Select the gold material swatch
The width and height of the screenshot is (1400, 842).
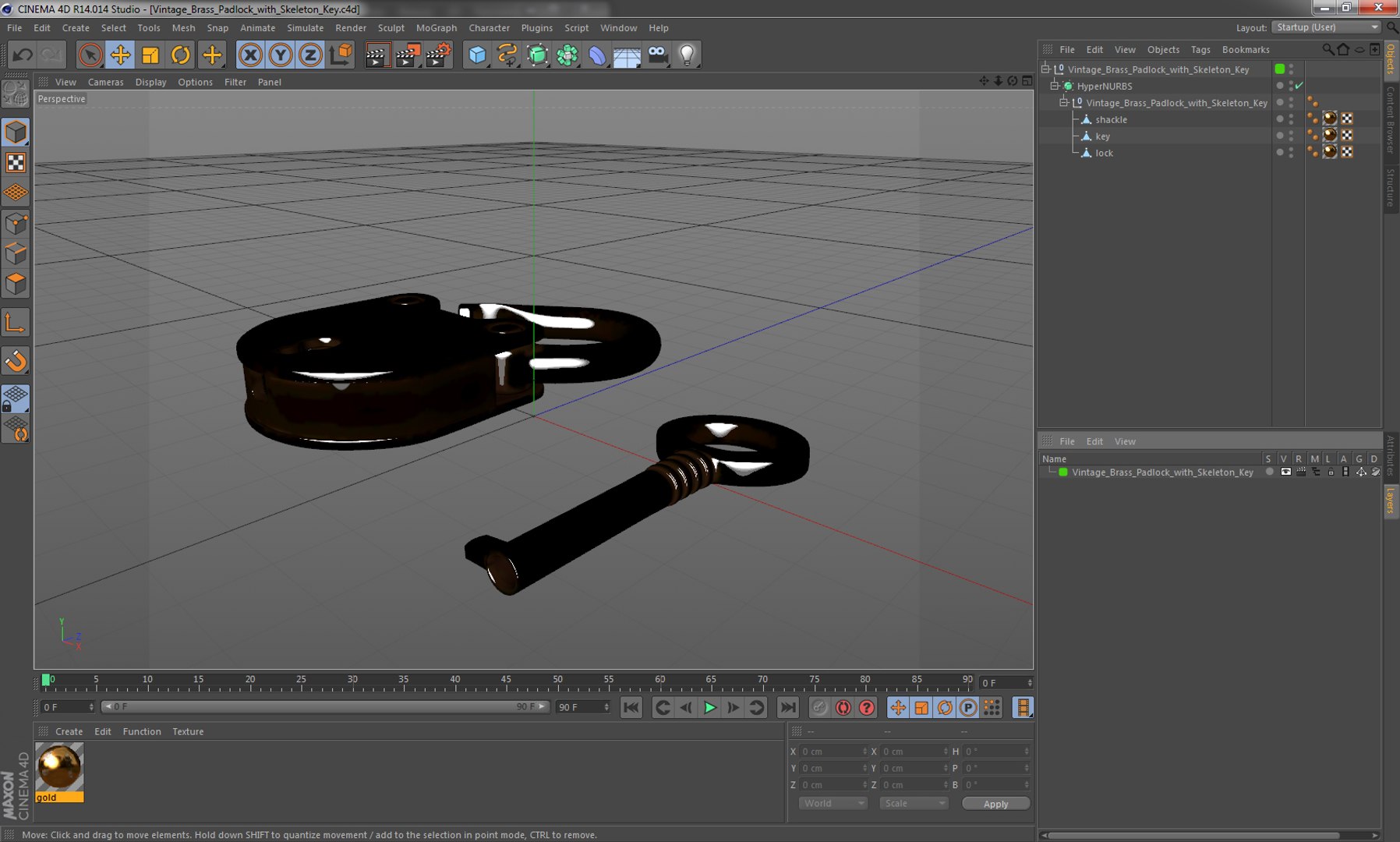[59, 767]
